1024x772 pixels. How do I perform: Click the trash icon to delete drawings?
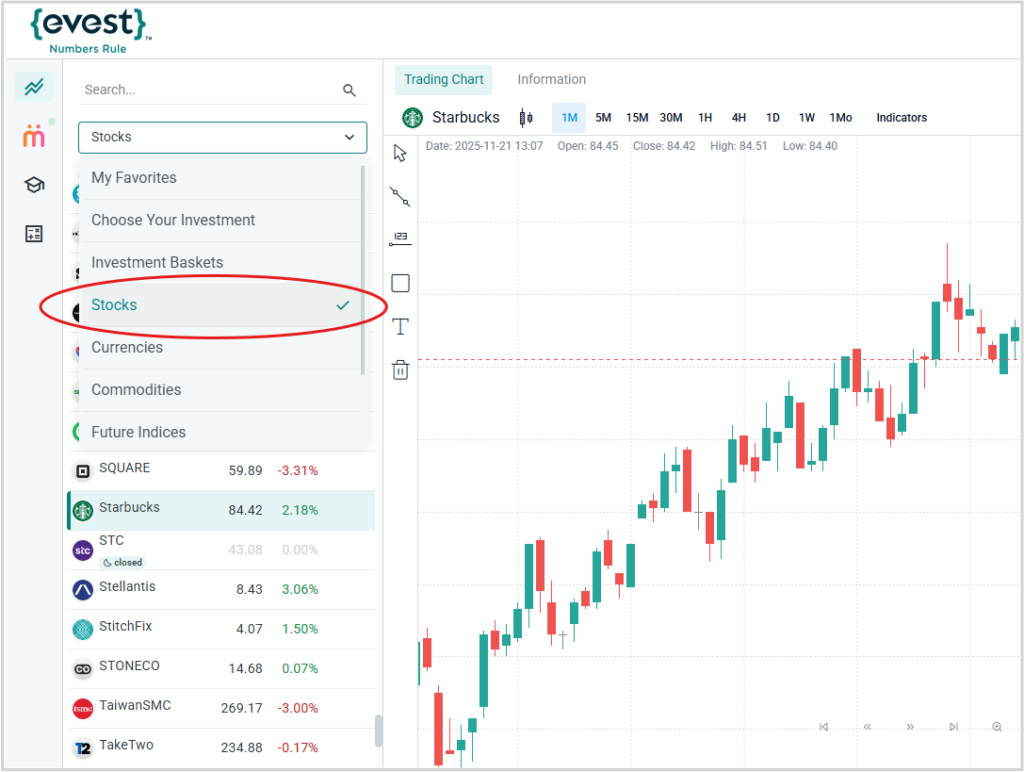pos(400,370)
